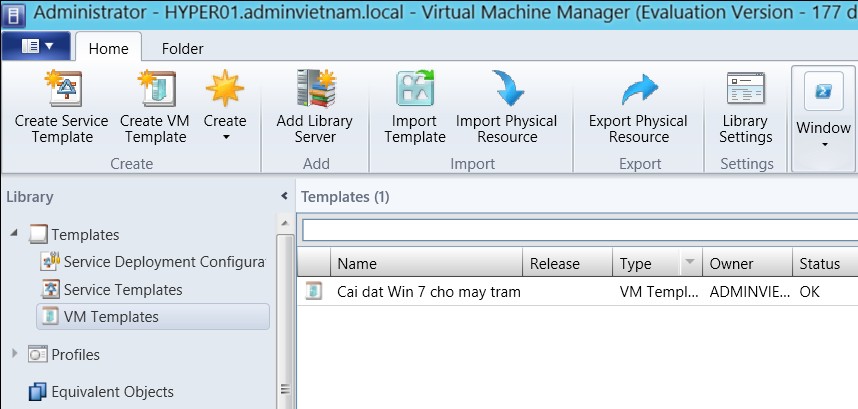Sort by the Type column header

[x=635, y=264]
